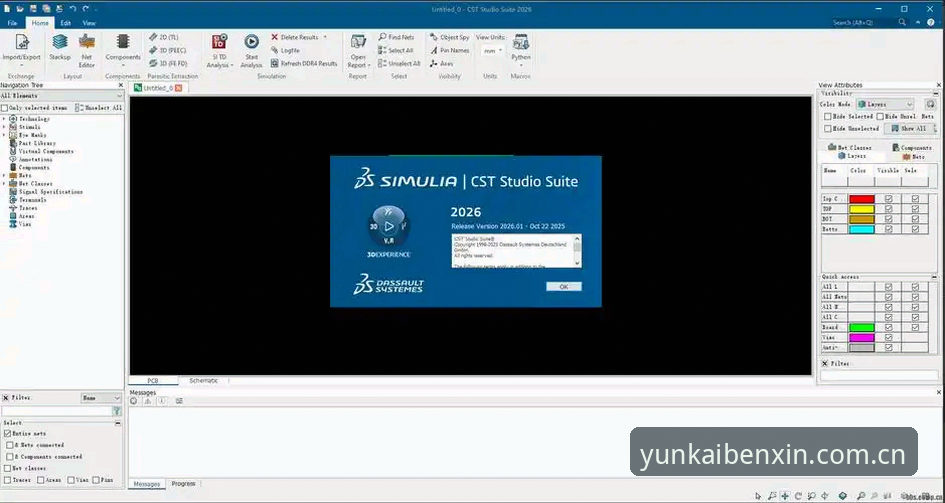Open the File menu
This screenshot has height=503, width=945.
pyautogui.click(x=12, y=23)
